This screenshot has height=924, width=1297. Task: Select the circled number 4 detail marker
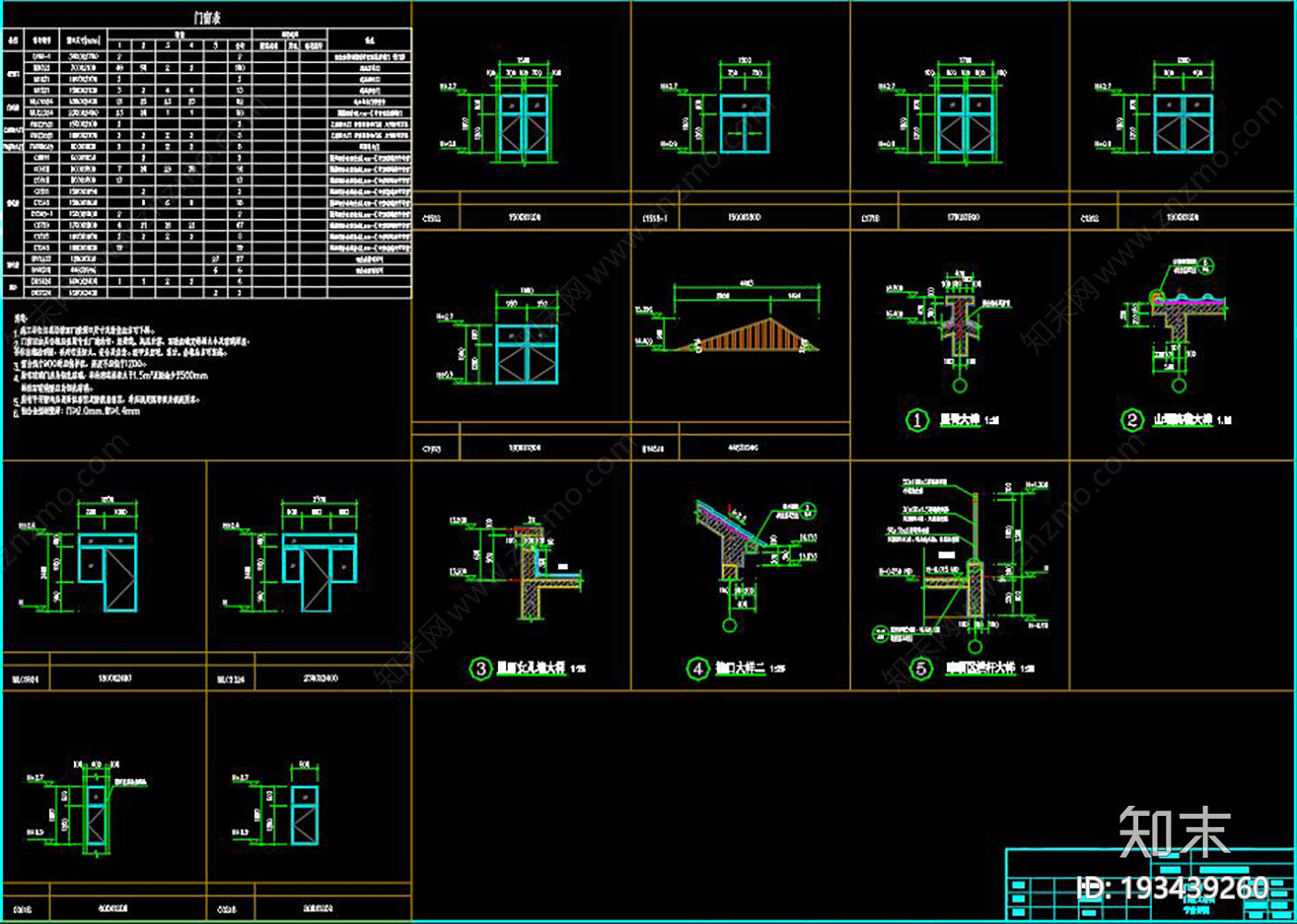tap(697, 668)
